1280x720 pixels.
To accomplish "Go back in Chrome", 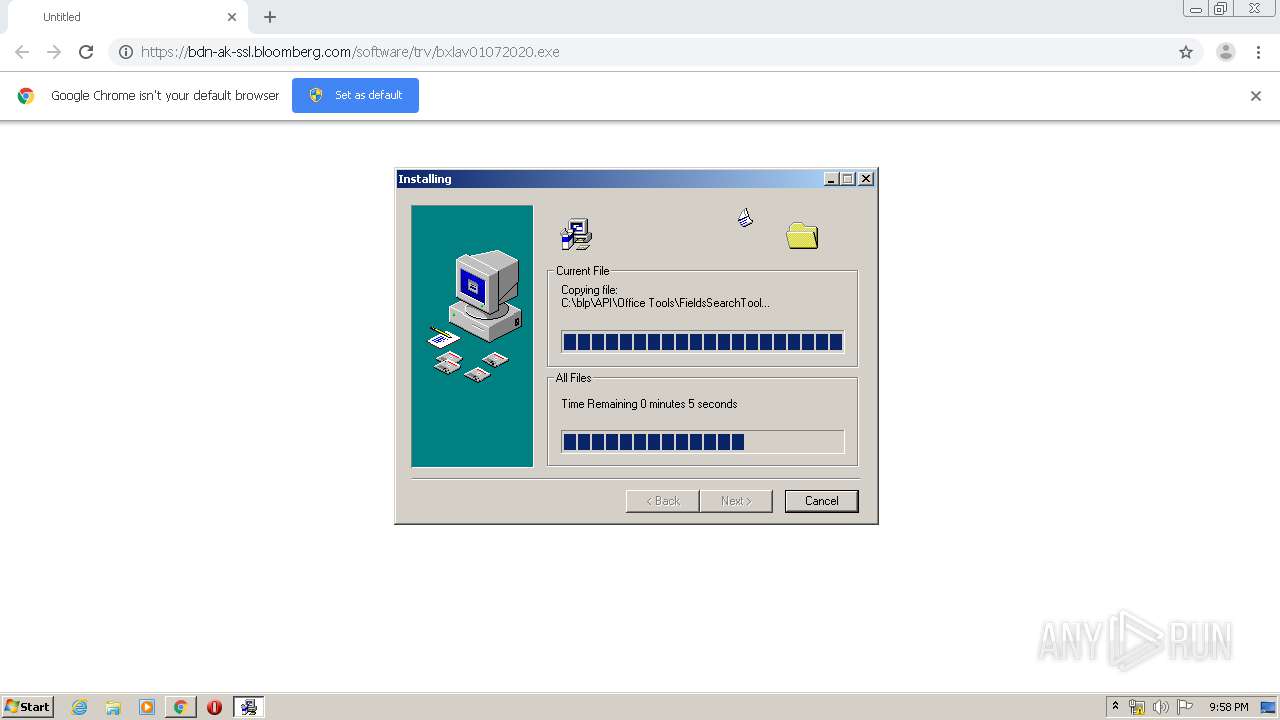I will (x=22, y=52).
